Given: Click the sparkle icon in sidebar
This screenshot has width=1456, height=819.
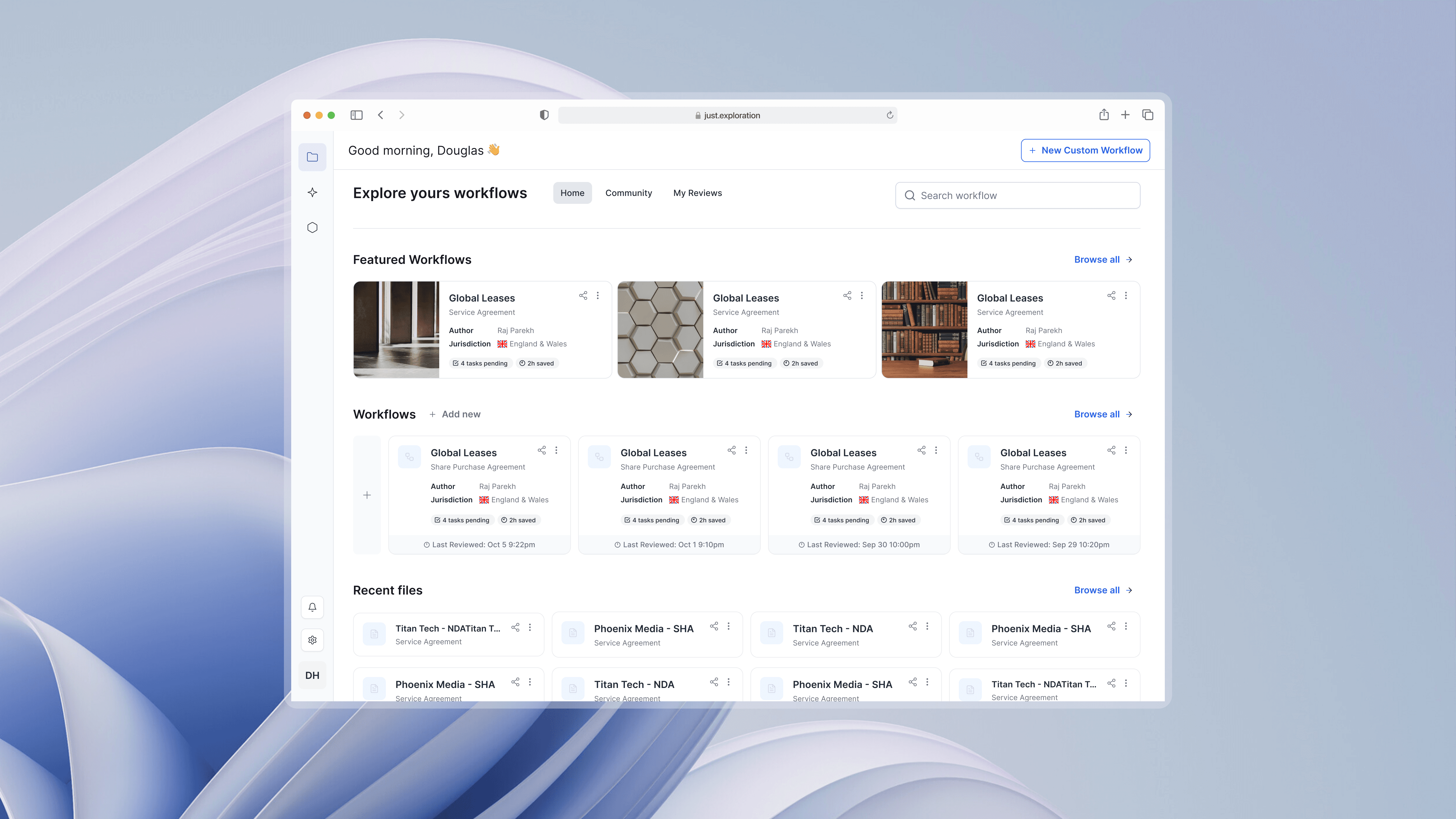Looking at the screenshot, I should click(312, 192).
